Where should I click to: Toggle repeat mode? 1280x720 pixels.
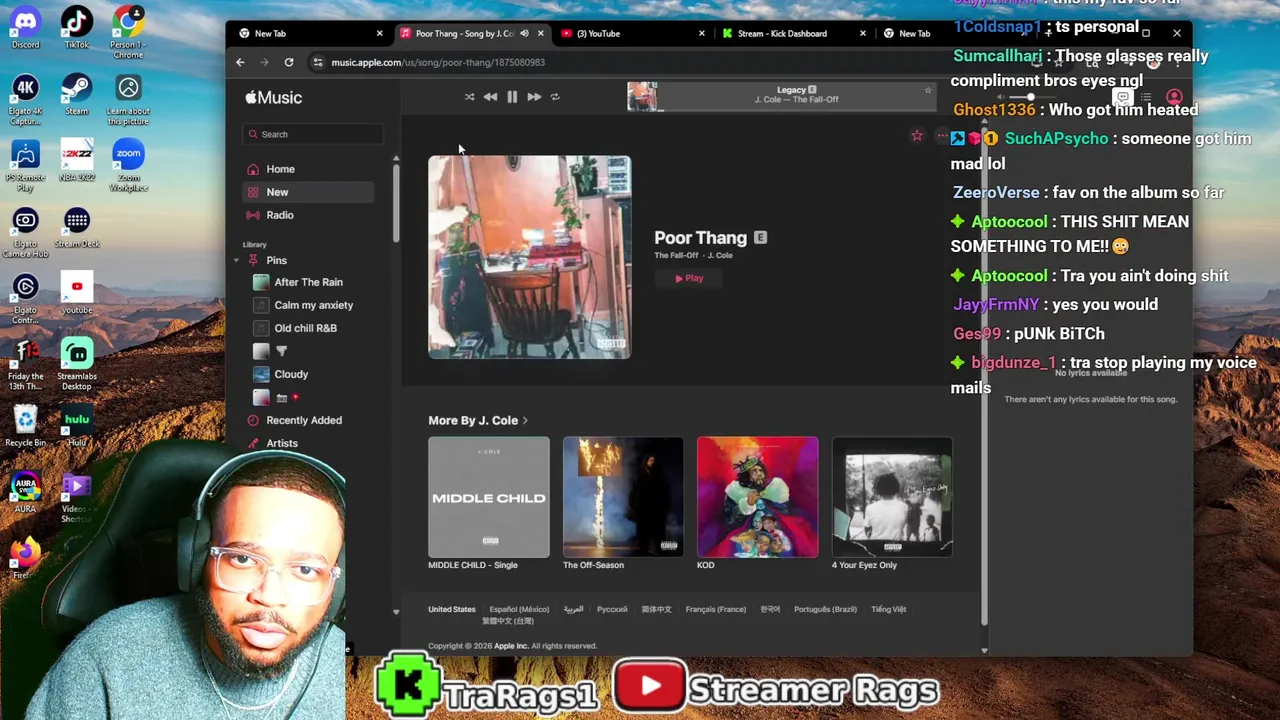pyautogui.click(x=555, y=97)
